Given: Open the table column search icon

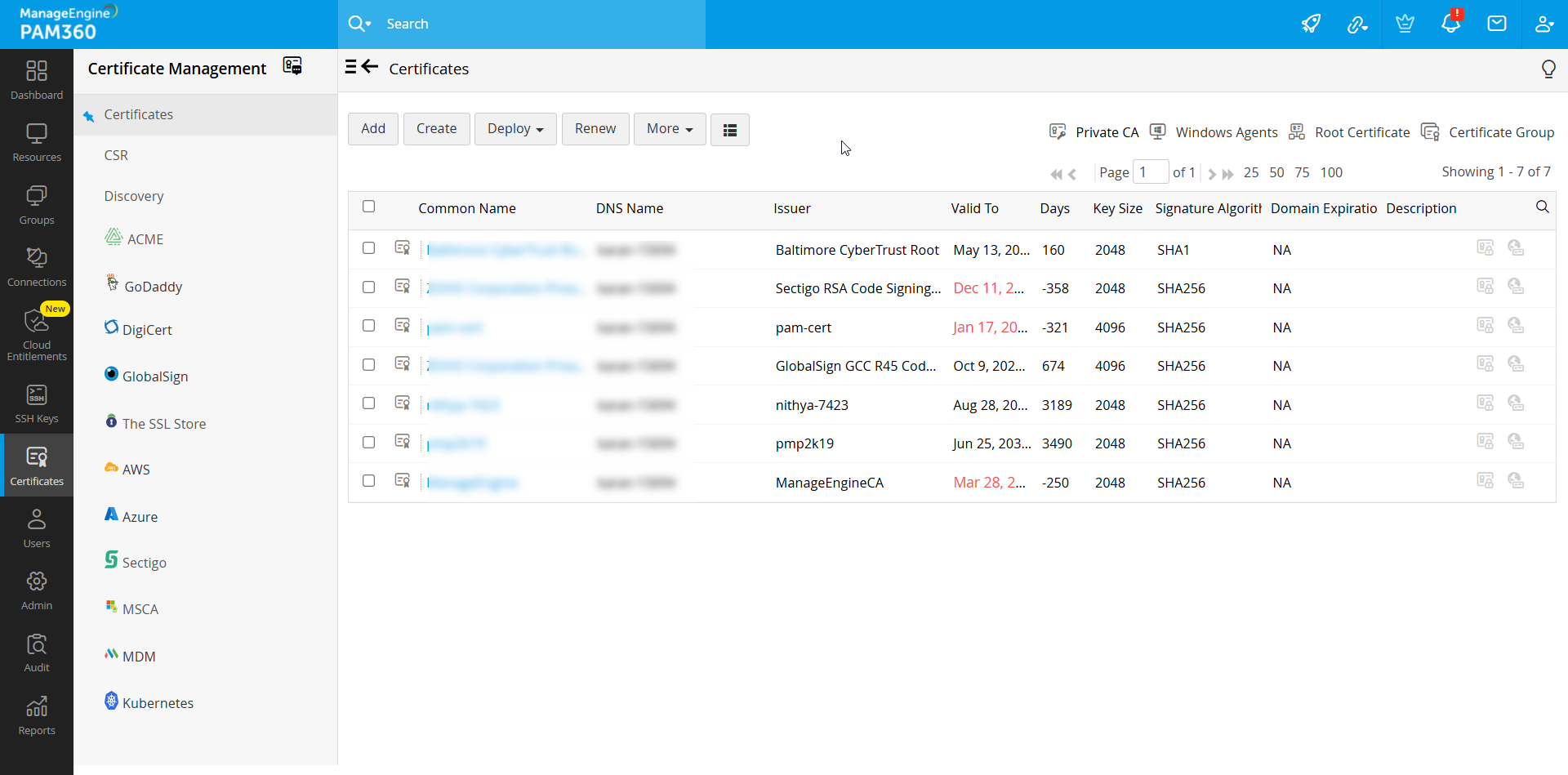Looking at the screenshot, I should (1542, 207).
